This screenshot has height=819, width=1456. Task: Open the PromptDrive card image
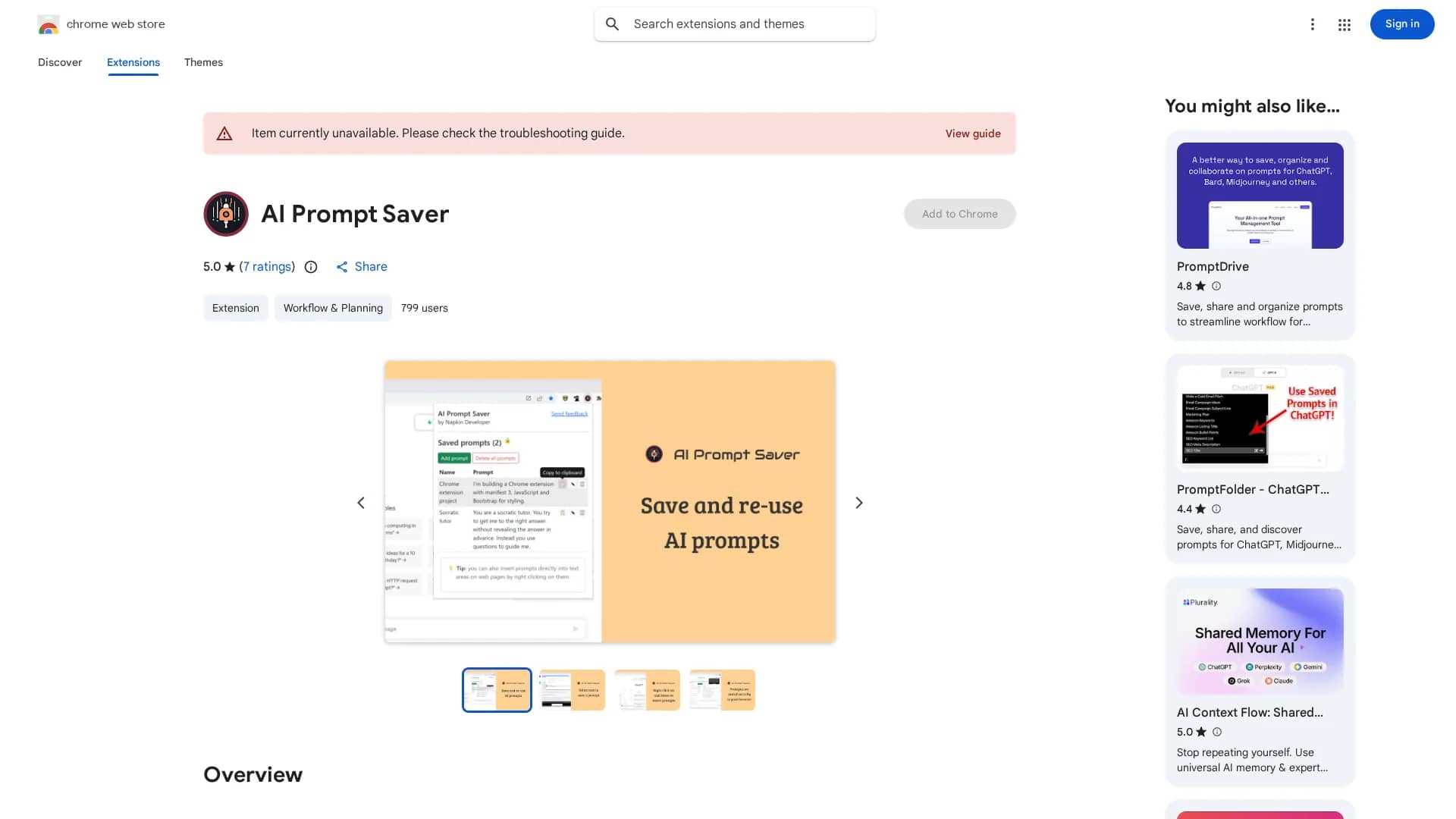click(x=1260, y=196)
